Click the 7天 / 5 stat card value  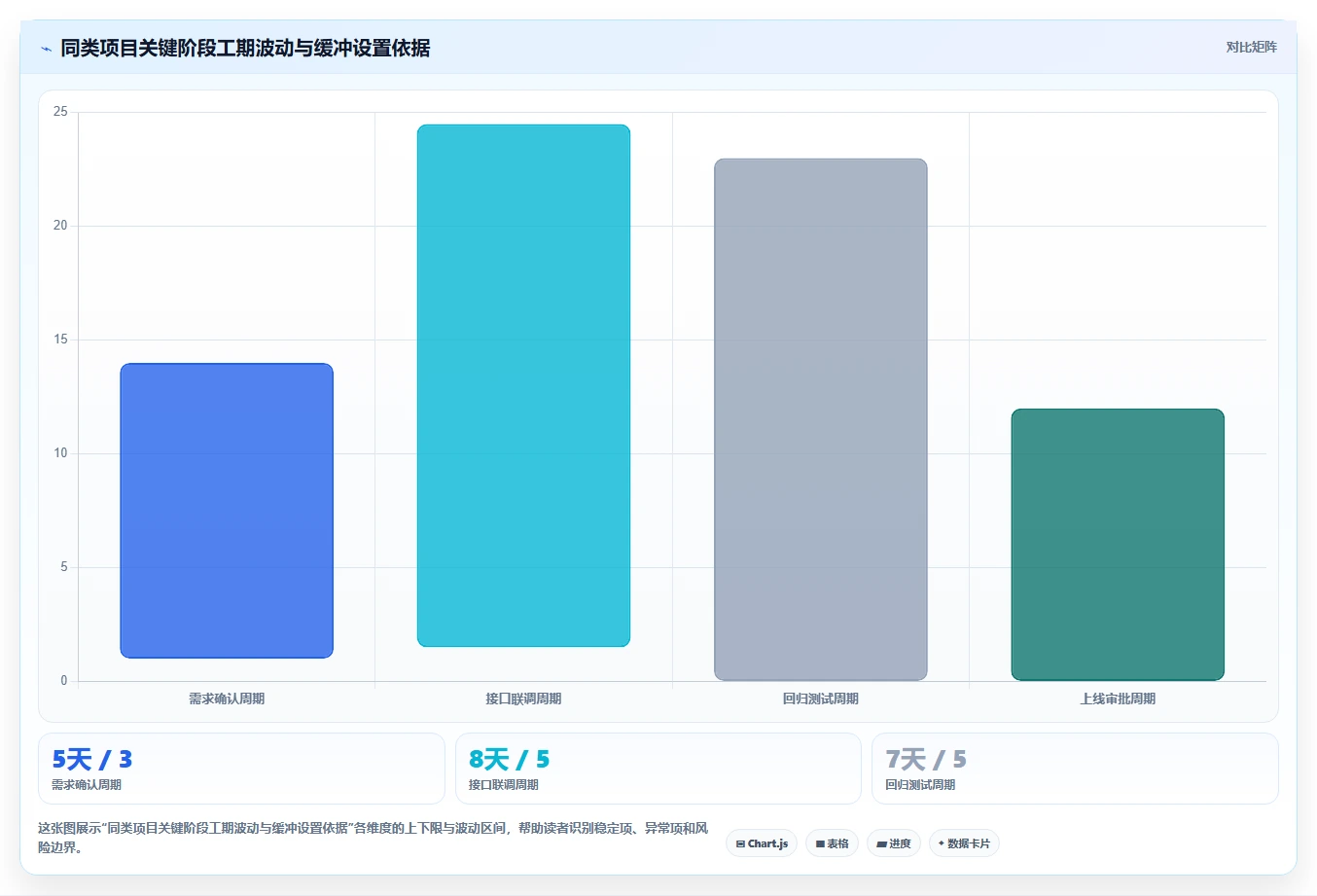coord(926,759)
